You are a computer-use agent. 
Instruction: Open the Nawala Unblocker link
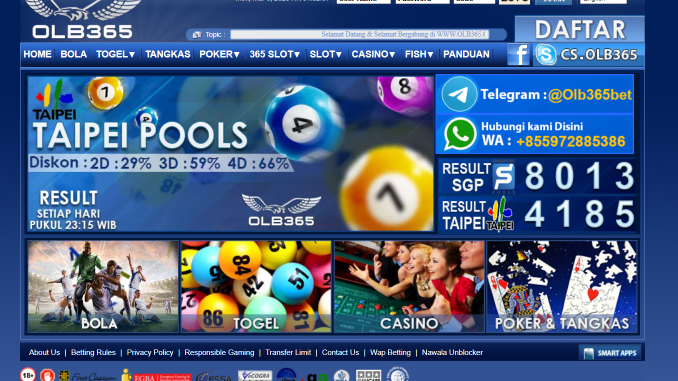coord(452,352)
